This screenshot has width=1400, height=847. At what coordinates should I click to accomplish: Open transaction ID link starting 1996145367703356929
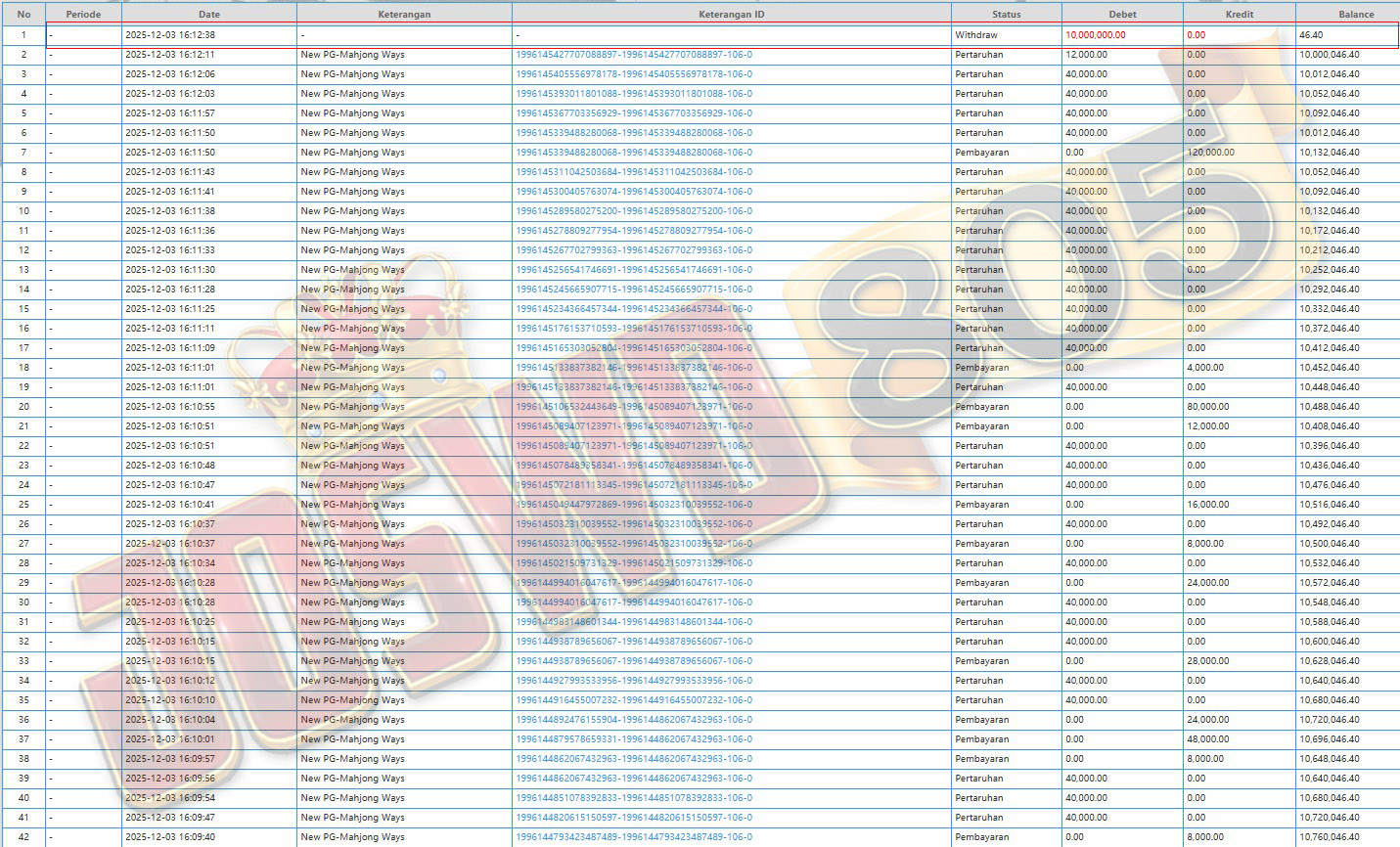(x=634, y=113)
